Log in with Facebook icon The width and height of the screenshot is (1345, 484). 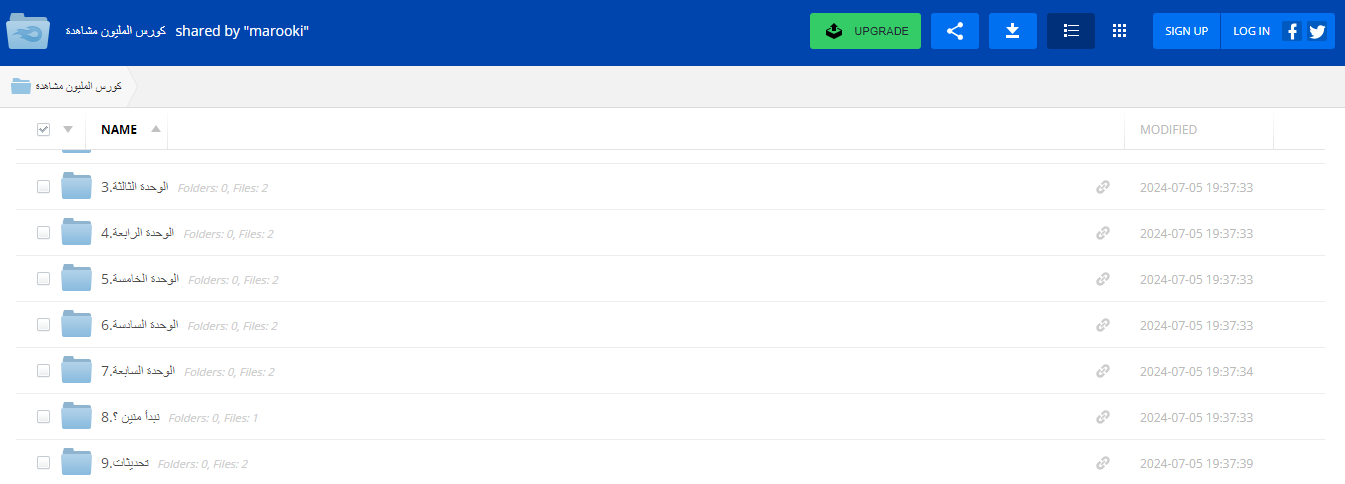(x=1292, y=31)
